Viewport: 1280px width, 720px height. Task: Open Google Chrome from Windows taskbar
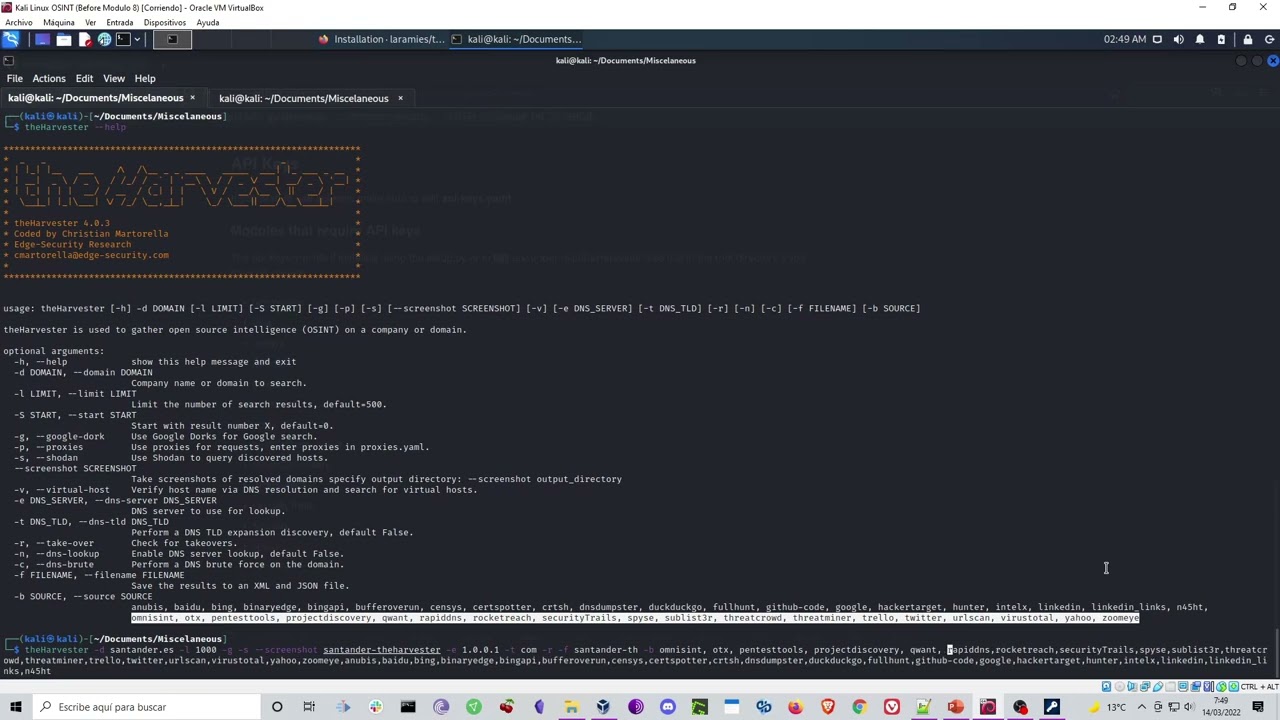point(859,707)
